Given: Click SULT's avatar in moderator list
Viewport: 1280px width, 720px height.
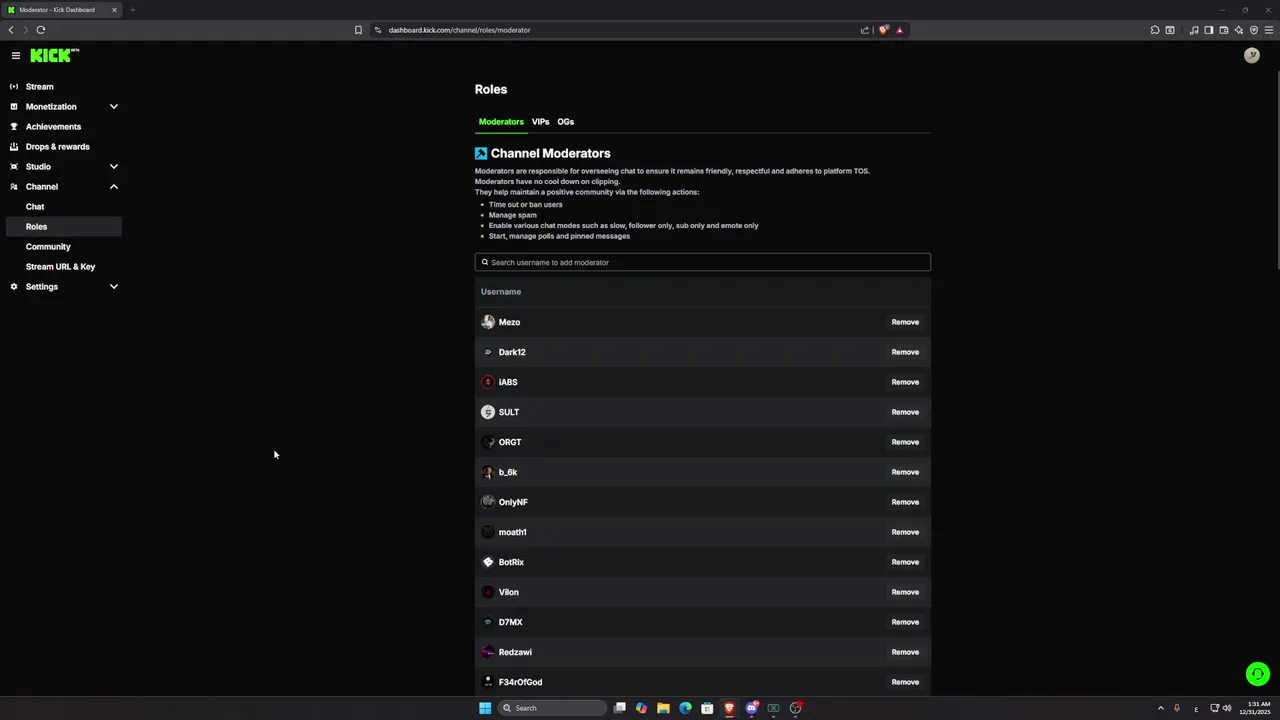Looking at the screenshot, I should 488,412.
